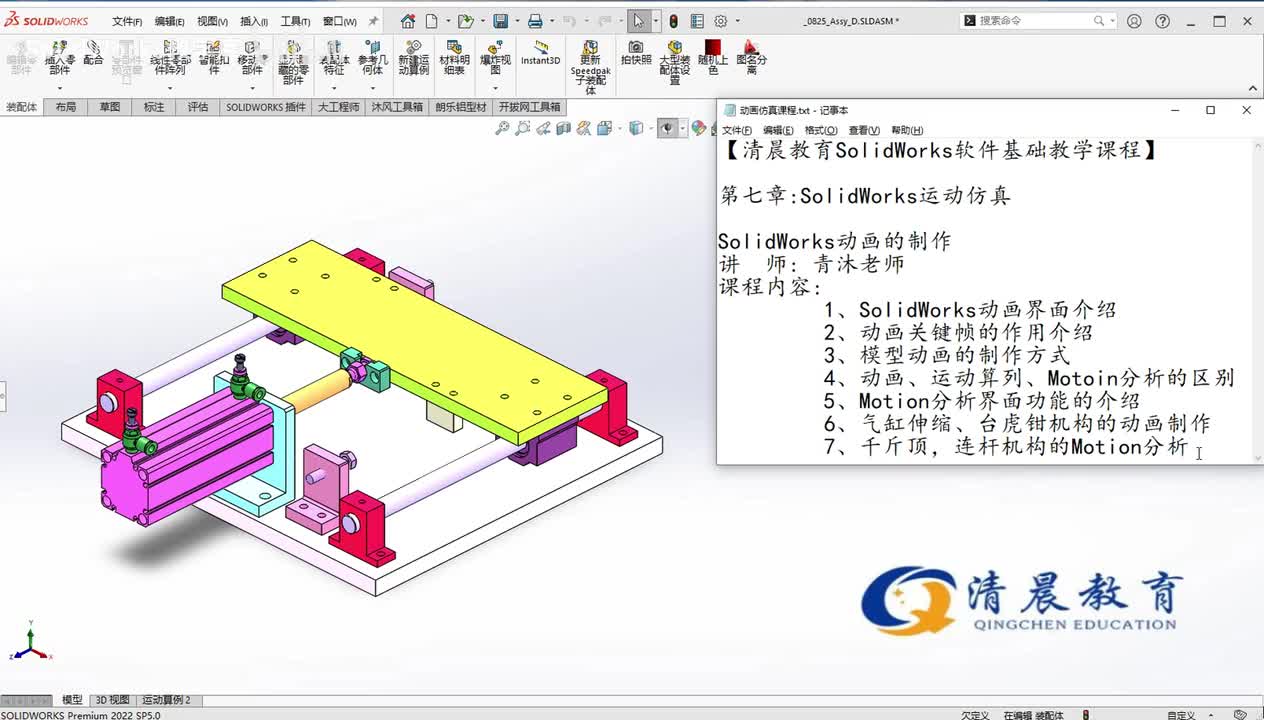This screenshot has height=720, width=1264.
Task: Expand dropdown under 插入零部件
Action: [59, 88]
